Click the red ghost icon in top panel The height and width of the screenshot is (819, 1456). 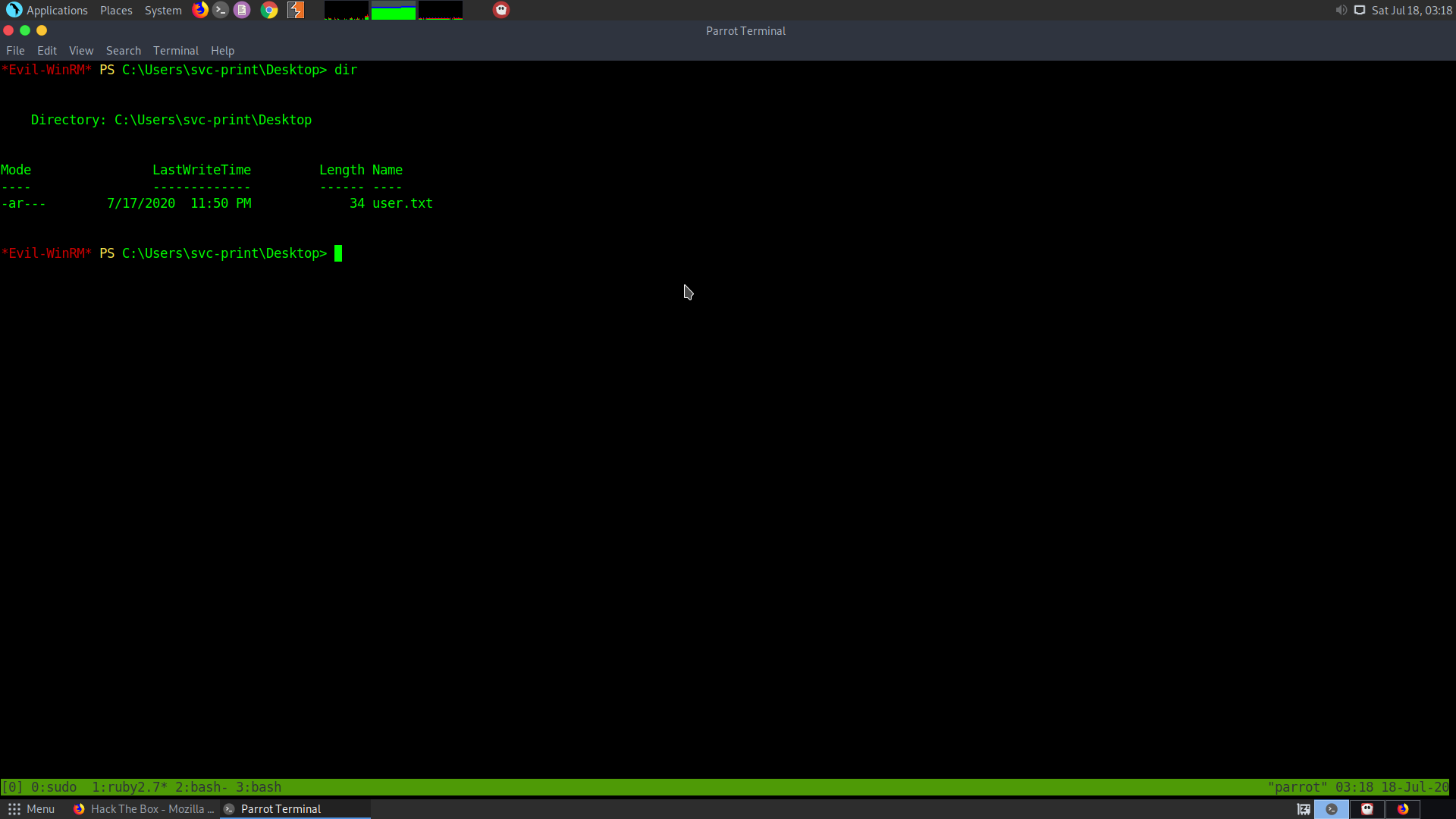tap(501, 10)
